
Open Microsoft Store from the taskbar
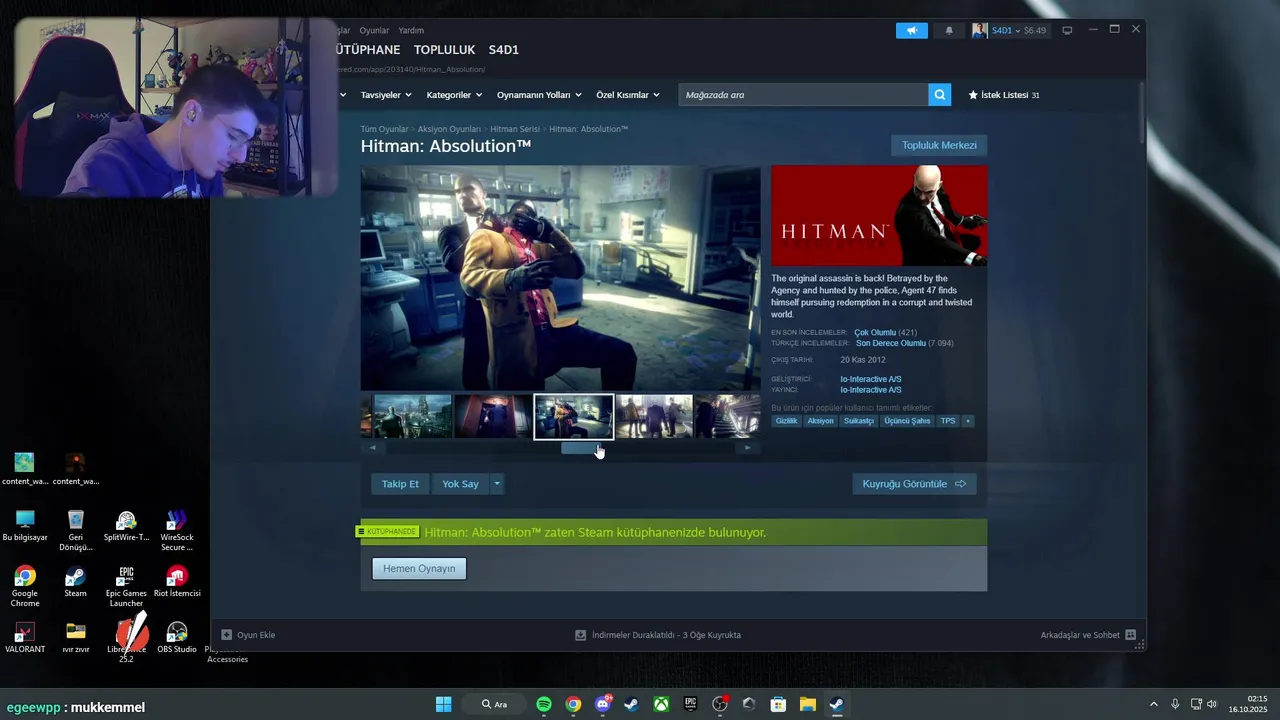[x=778, y=704]
